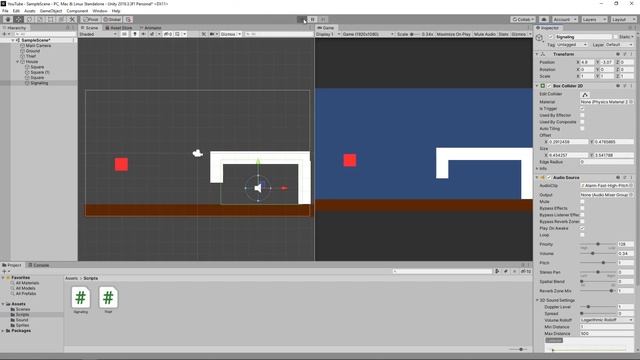Image resolution: width=640 pixels, height=360 pixels.
Task: Collapse the House object in Hierarchy
Action: coord(18,62)
